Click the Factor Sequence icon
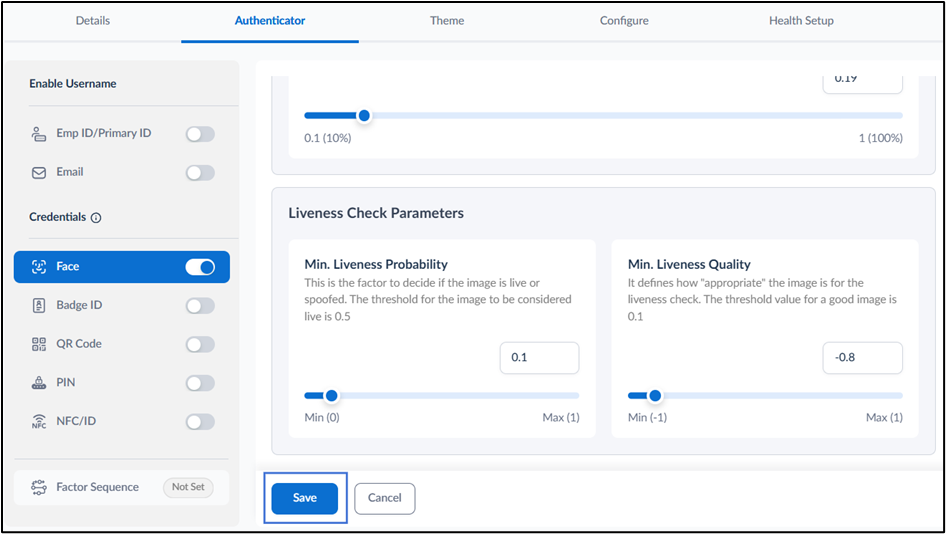The image size is (946, 534). click(x=39, y=487)
